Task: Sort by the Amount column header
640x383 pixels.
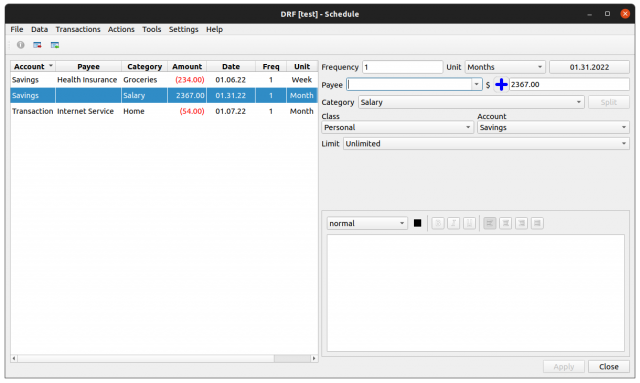Action: click(187, 66)
